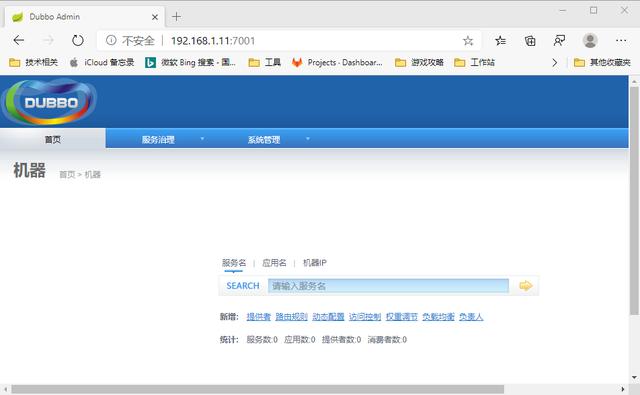Screen dimensions: 640x395
Task: Click the 服务数:0 statistic
Action: (262, 340)
